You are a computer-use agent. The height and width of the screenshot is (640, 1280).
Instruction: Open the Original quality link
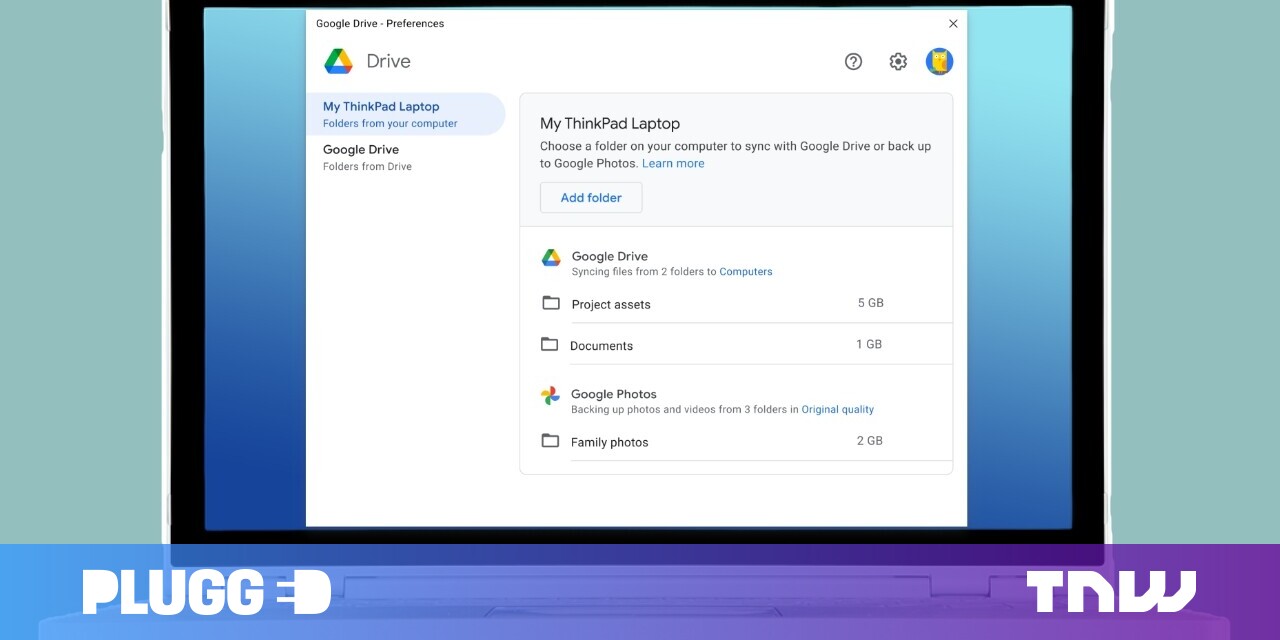(838, 410)
